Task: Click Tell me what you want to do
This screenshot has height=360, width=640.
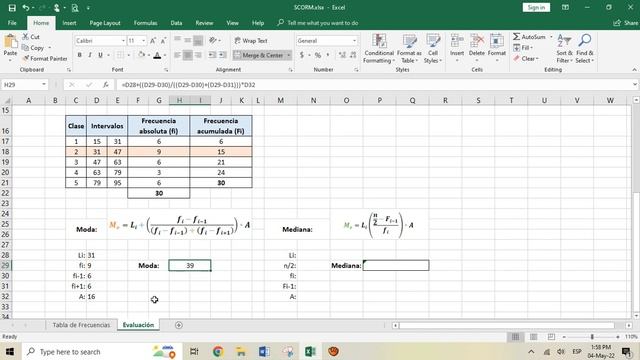Action: coord(322,23)
